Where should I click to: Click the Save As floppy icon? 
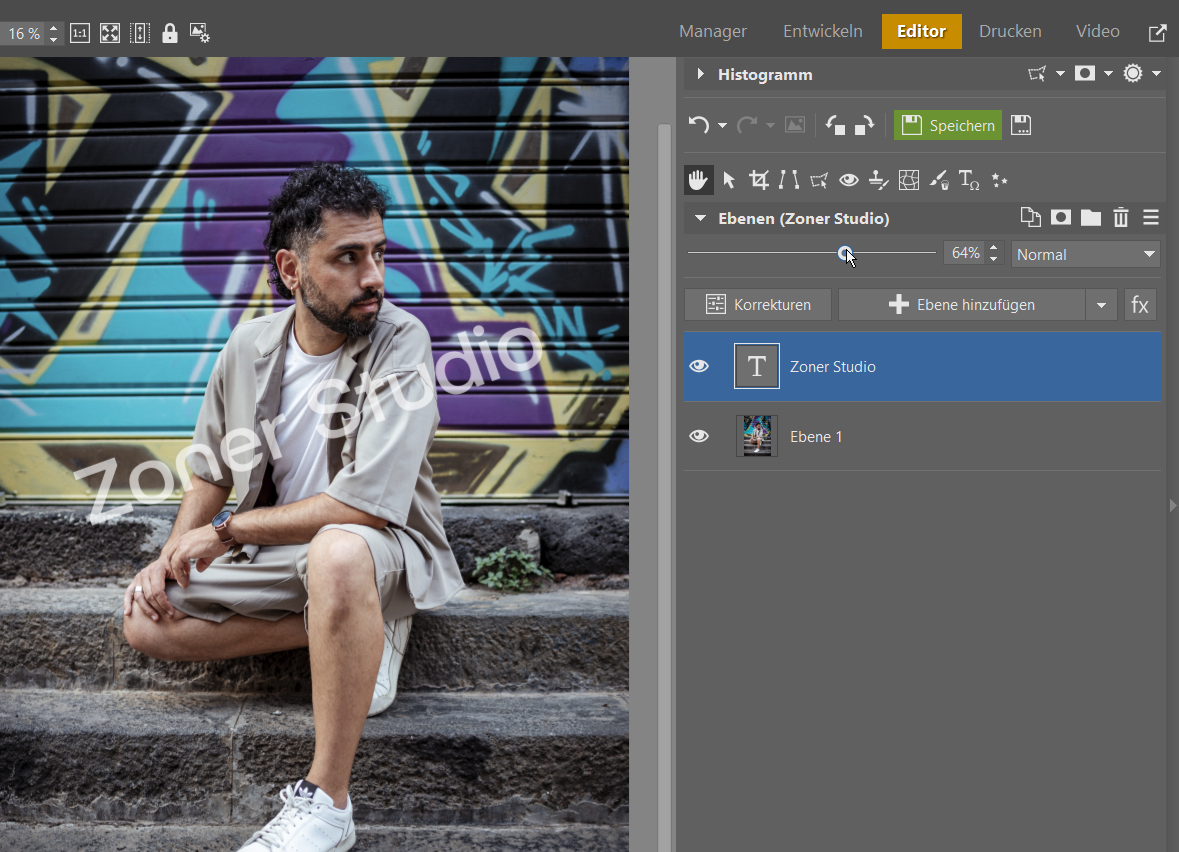1021,125
